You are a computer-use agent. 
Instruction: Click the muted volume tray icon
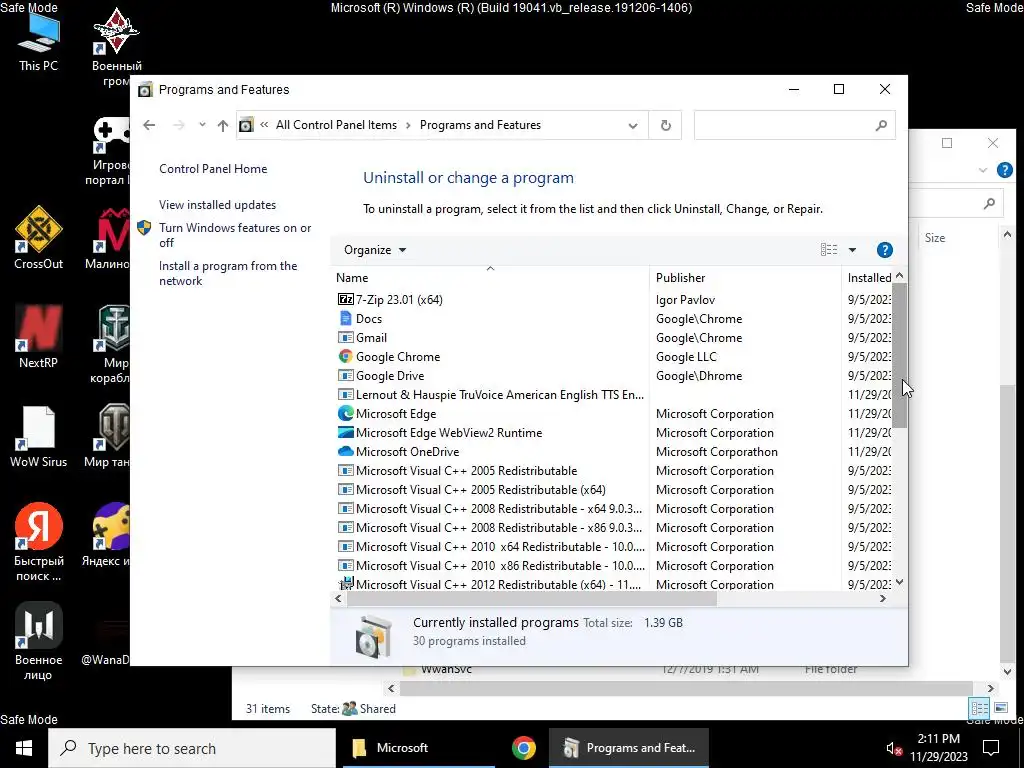point(894,748)
